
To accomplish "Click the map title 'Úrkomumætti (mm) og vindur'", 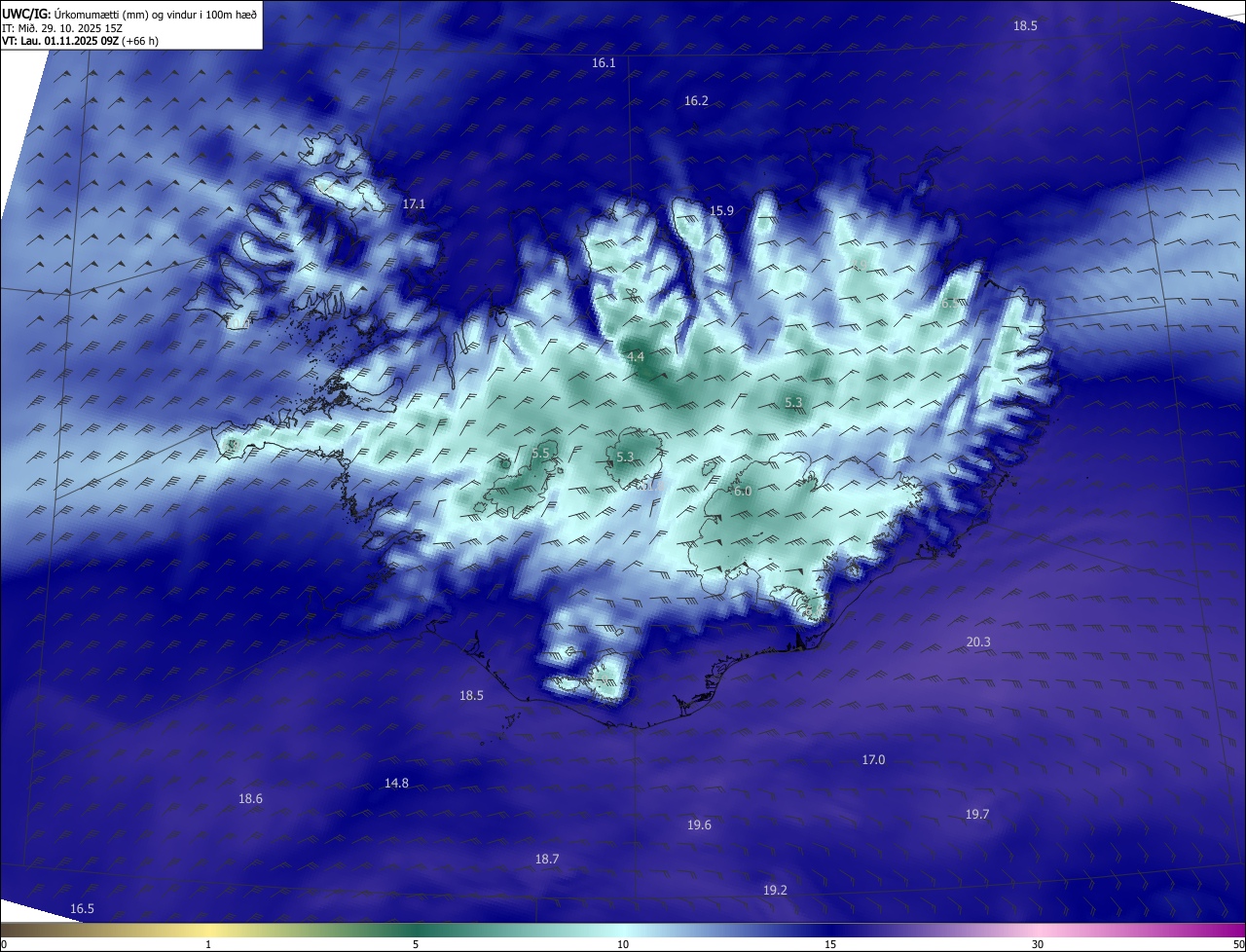I will 118,14.
